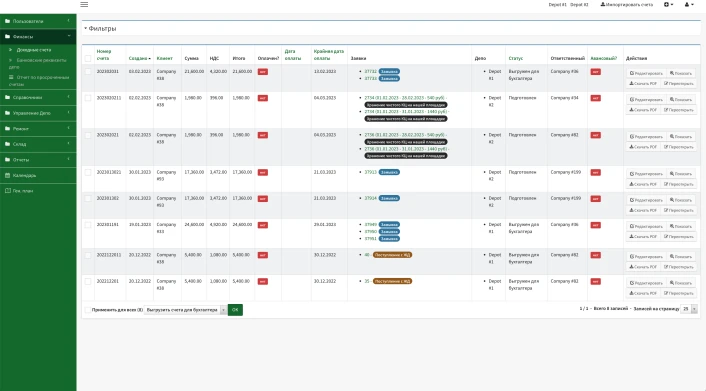Open Календарь via its calendar icon
The image size is (706, 391).
point(8,175)
